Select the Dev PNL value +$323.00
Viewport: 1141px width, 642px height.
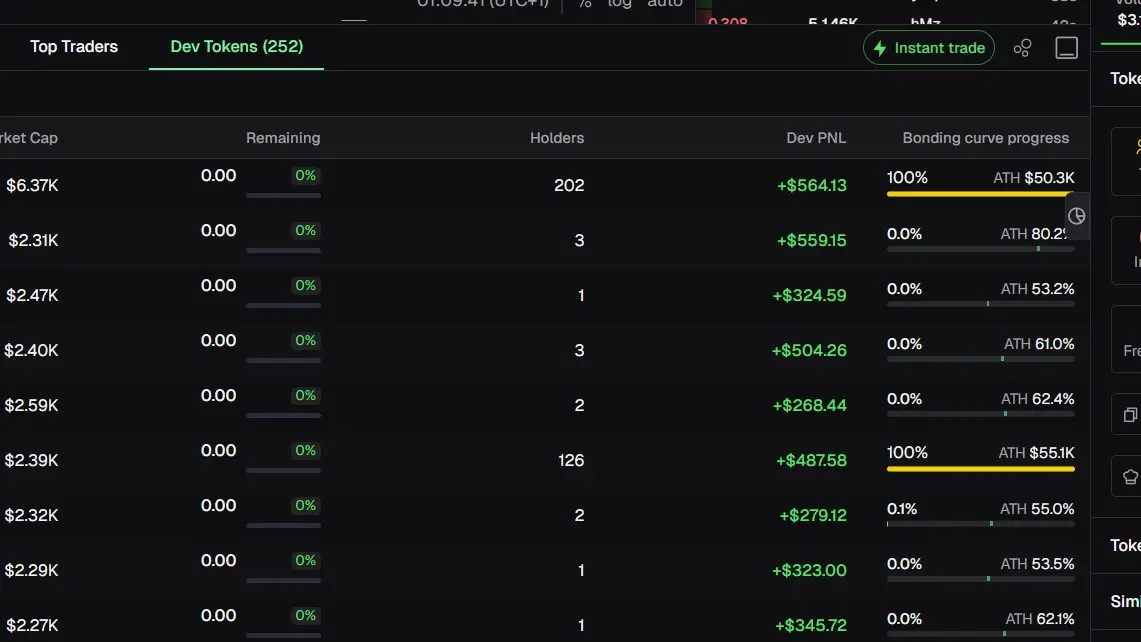(x=809, y=571)
